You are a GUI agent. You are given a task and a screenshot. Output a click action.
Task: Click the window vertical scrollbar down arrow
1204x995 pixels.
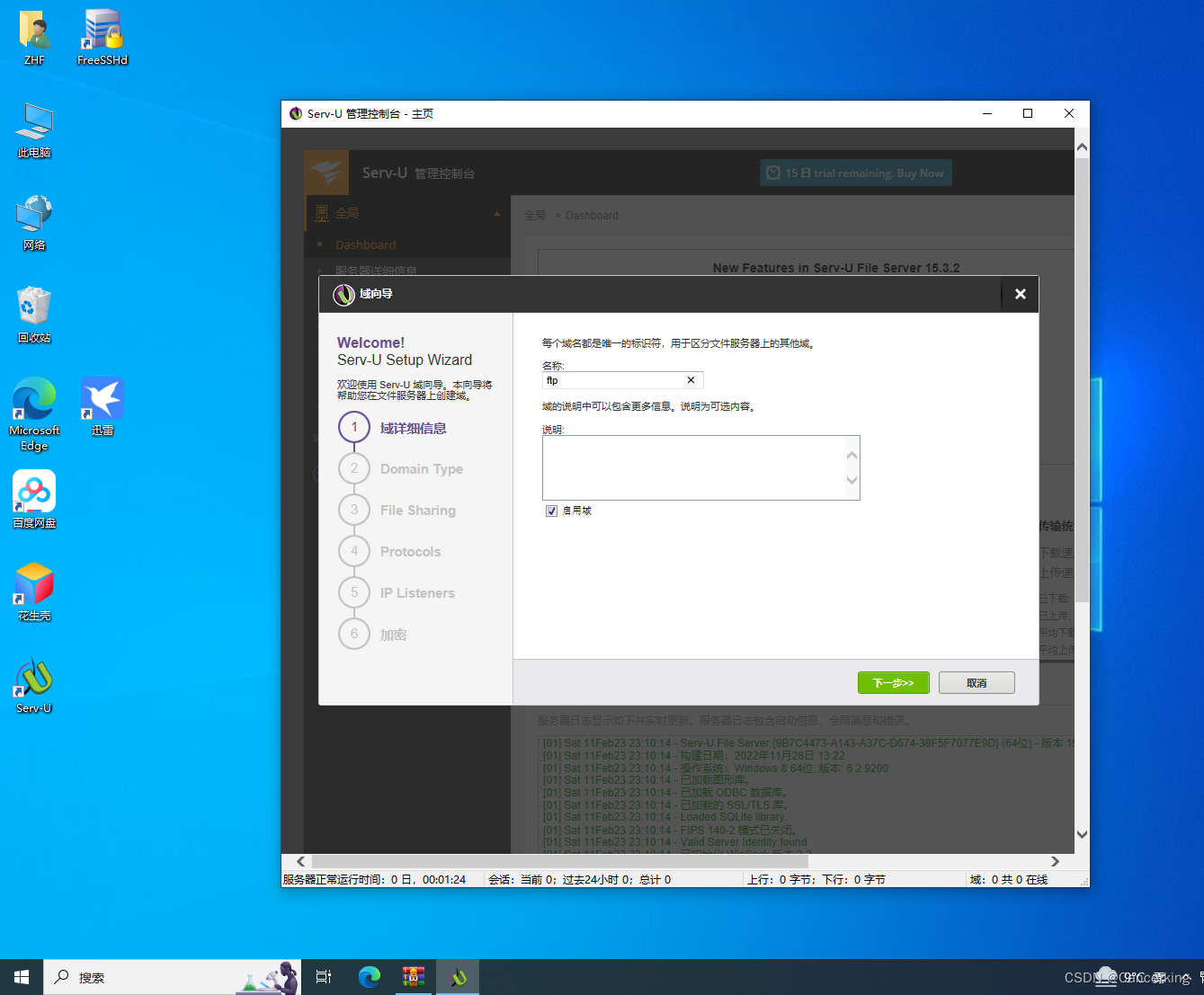[x=1083, y=834]
